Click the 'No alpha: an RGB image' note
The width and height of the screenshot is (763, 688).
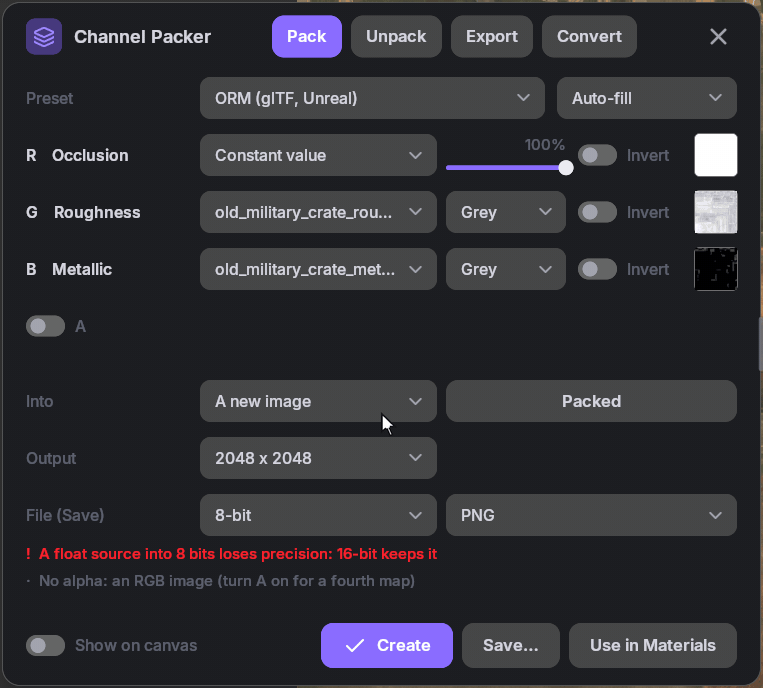click(220, 581)
